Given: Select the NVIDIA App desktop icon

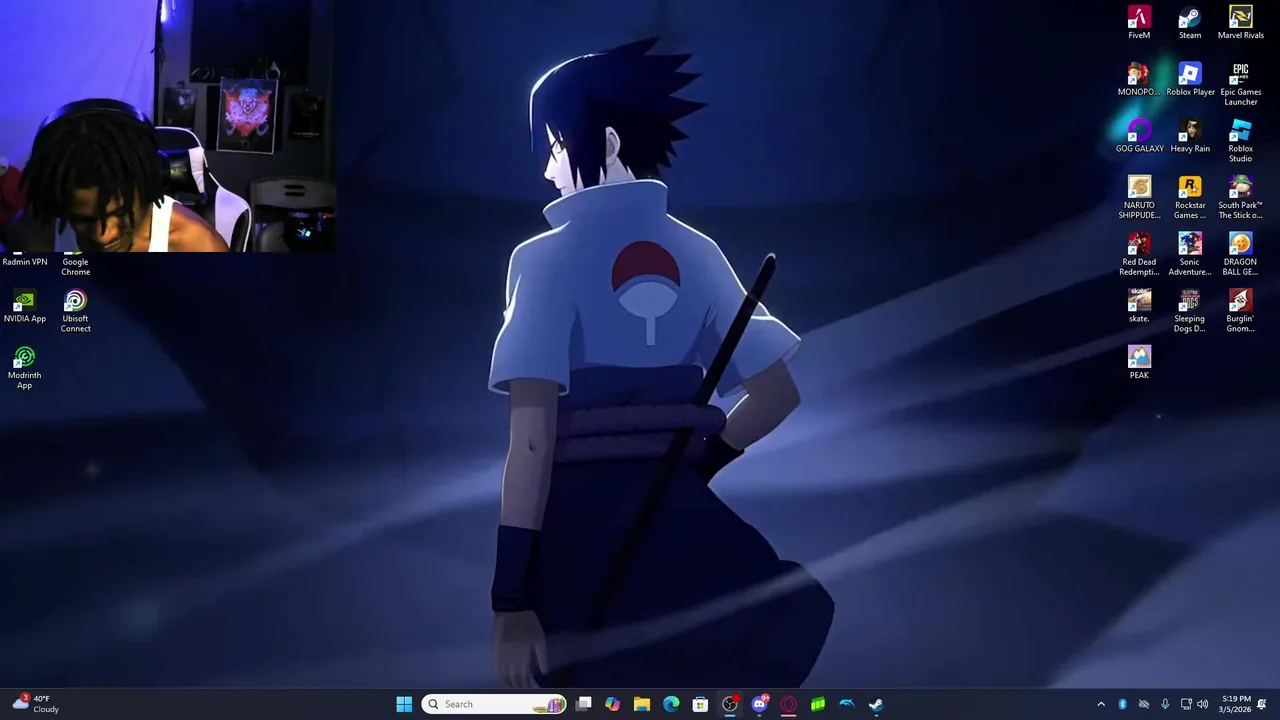Looking at the screenshot, I should coord(25,306).
